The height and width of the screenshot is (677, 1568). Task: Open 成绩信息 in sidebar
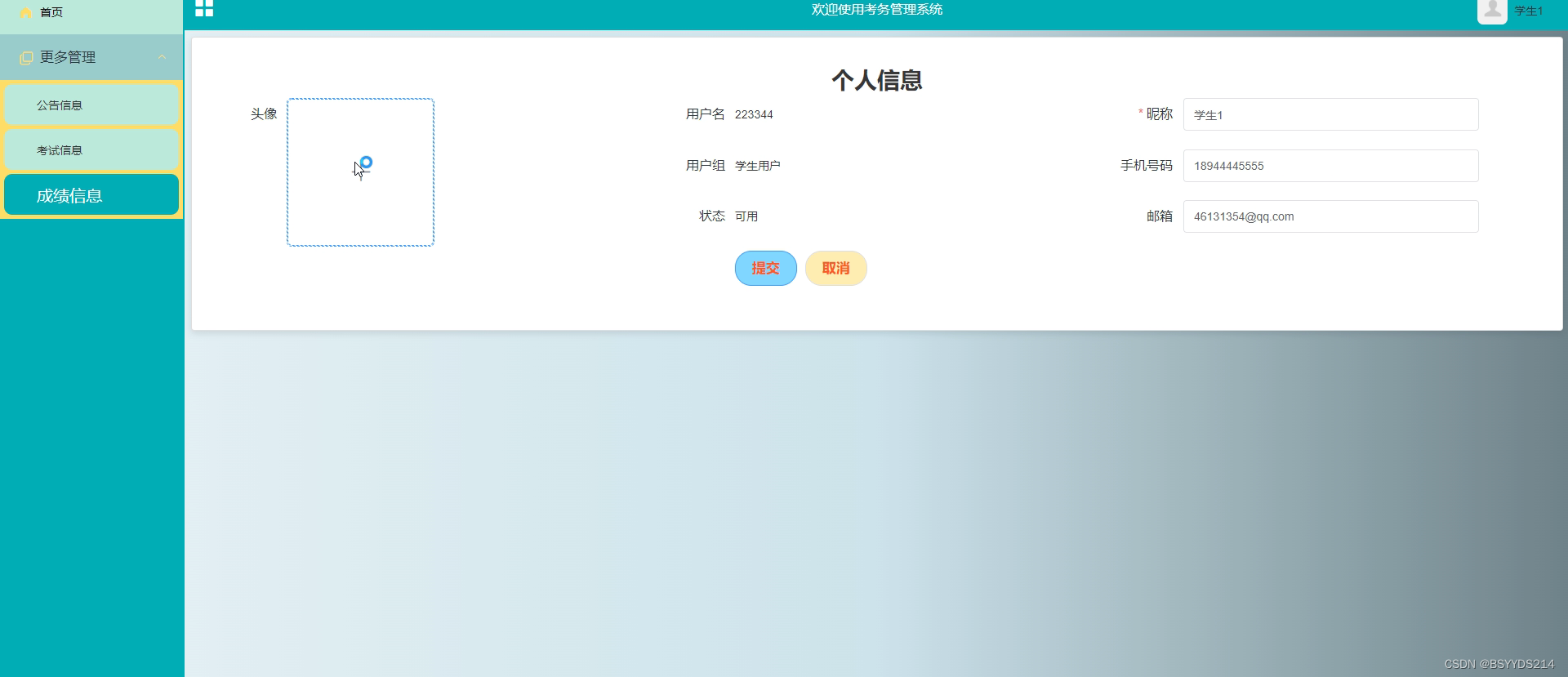(91, 194)
